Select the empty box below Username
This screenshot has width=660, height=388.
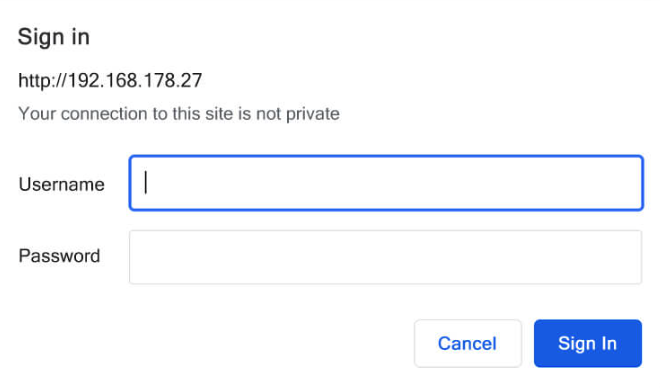[x=385, y=257]
